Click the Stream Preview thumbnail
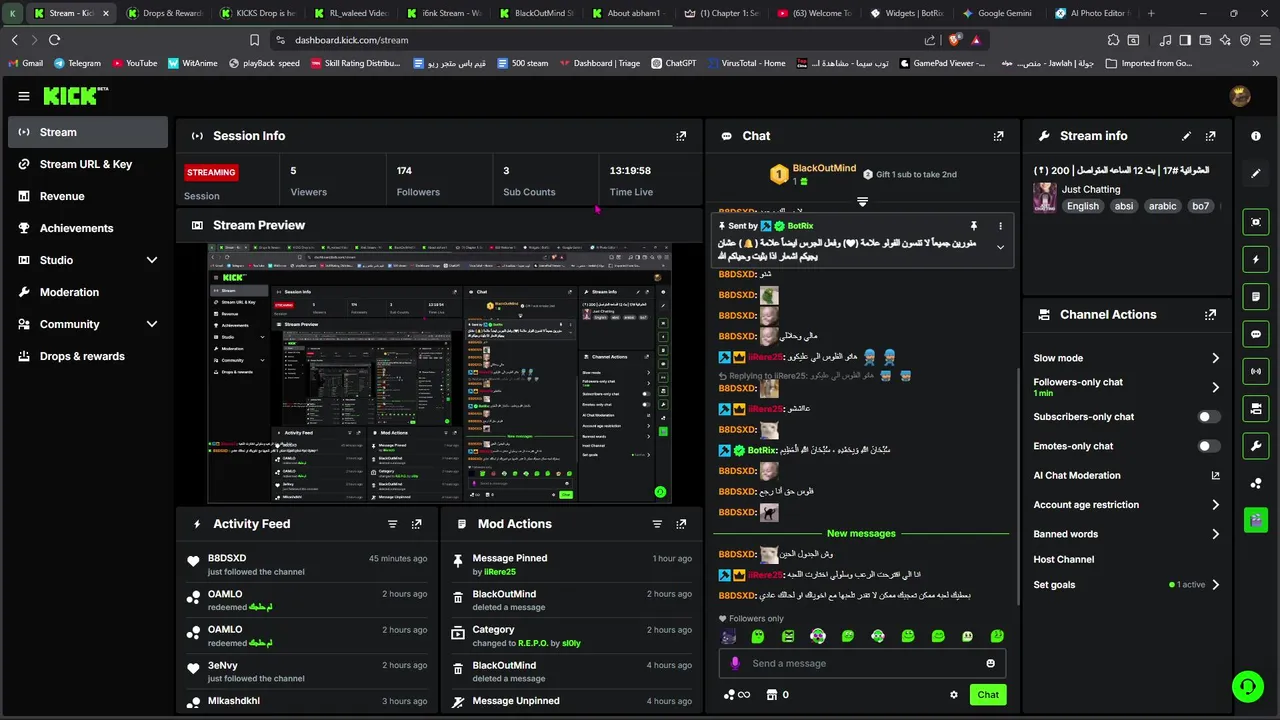Screen dimensions: 1280x720 pyautogui.click(x=440, y=373)
